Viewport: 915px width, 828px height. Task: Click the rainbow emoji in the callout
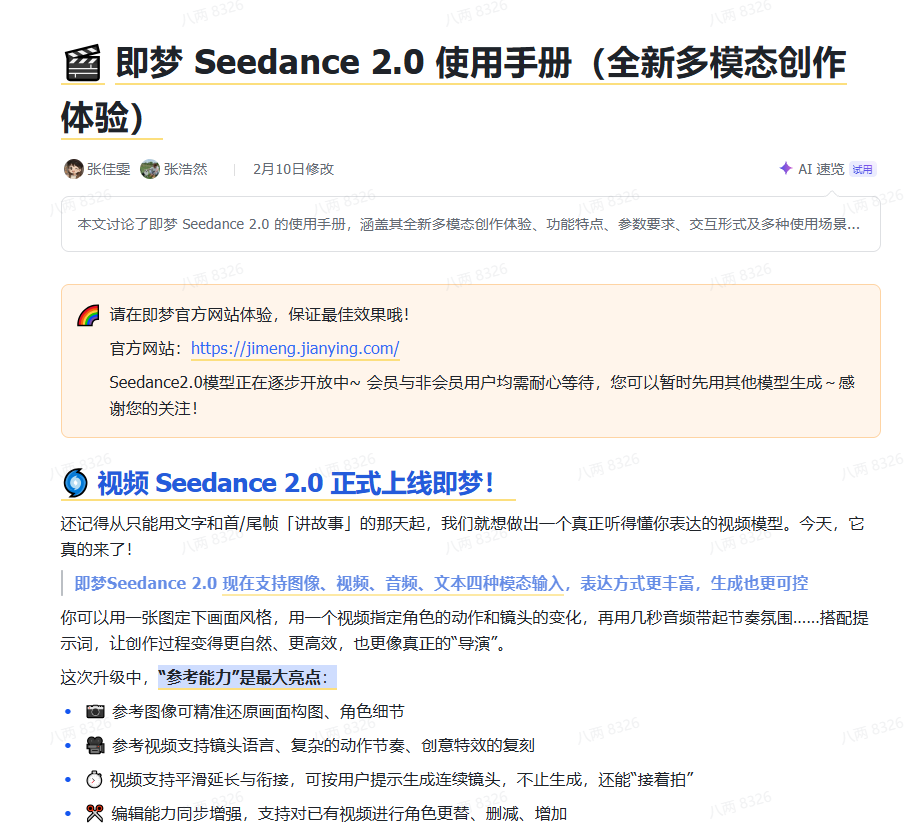(x=88, y=316)
